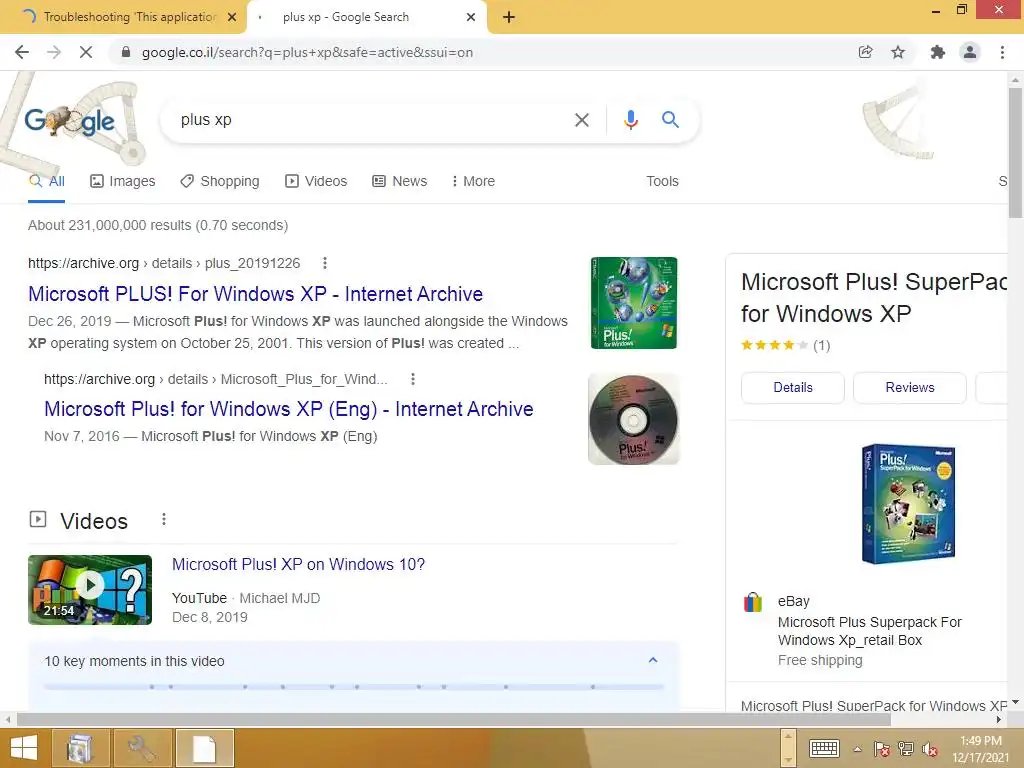Open Videos section three-dot menu
Image resolution: width=1024 pixels, height=768 pixels.
164,519
